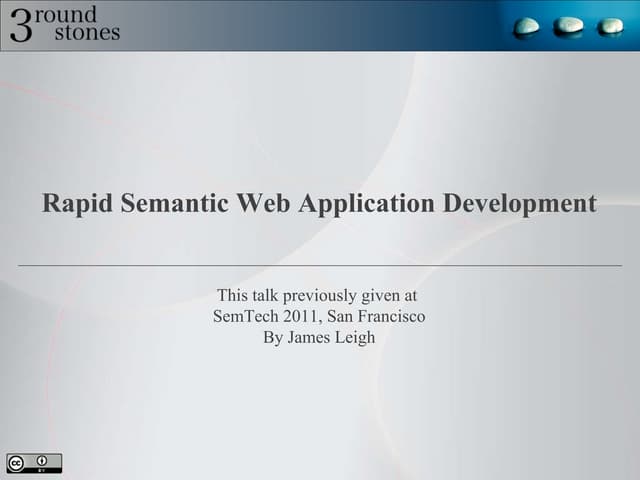Click the left stone in the header
The height and width of the screenshot is (480, 640).
527,26
